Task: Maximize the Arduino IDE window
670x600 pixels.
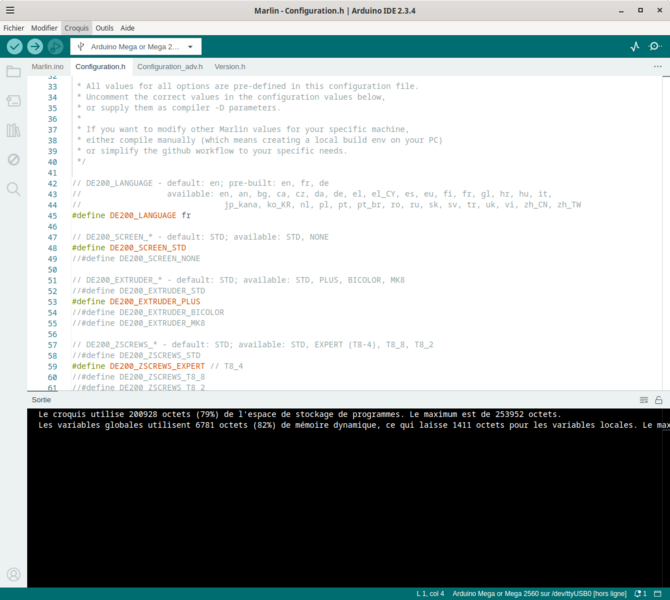Action: pos(640,10)
